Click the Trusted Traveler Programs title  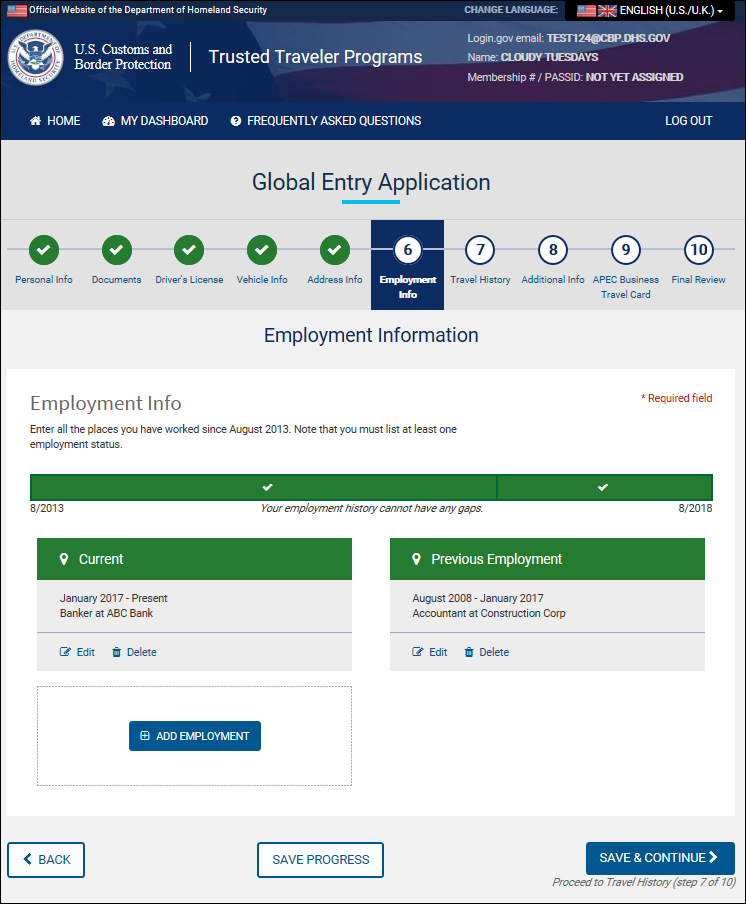point(315,56)
